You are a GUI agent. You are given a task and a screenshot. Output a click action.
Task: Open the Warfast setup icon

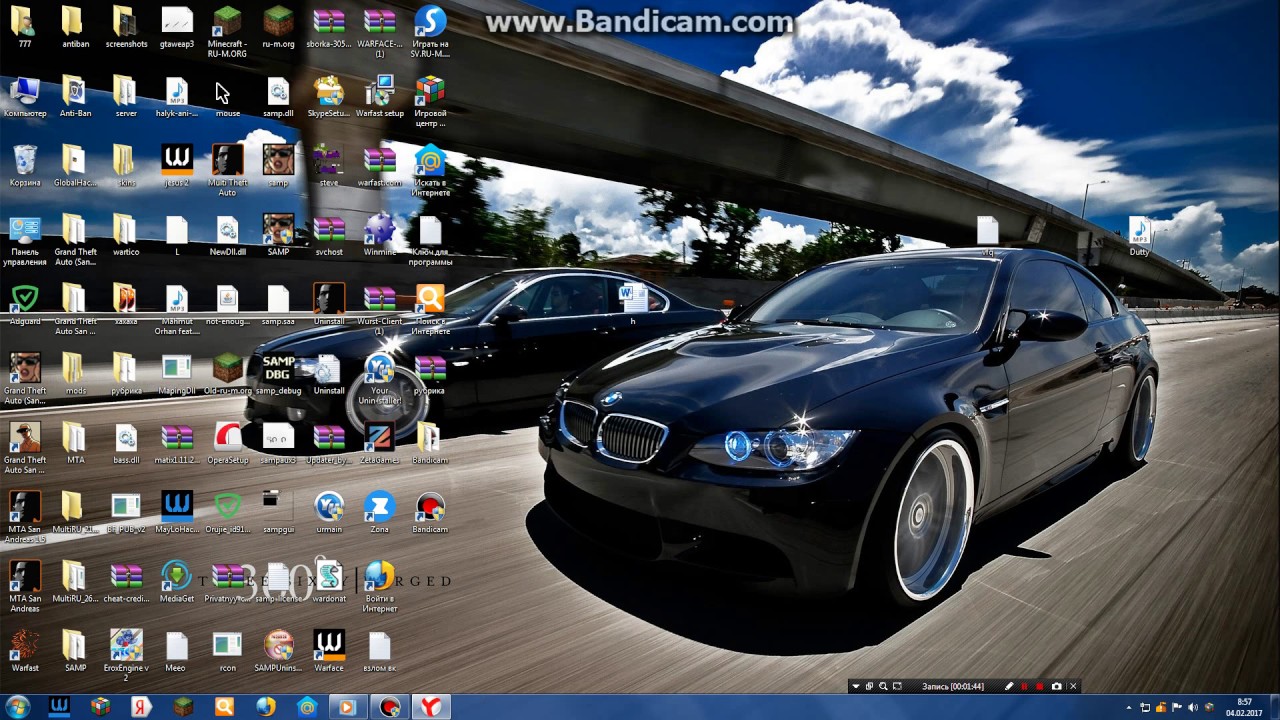380,97
